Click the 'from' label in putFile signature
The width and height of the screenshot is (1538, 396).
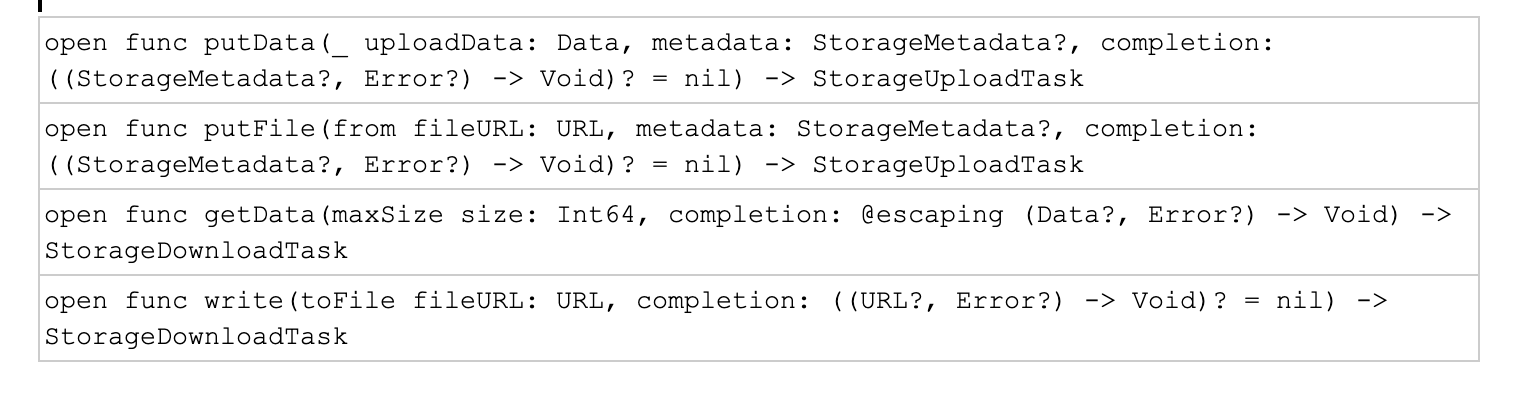(366, 130)
